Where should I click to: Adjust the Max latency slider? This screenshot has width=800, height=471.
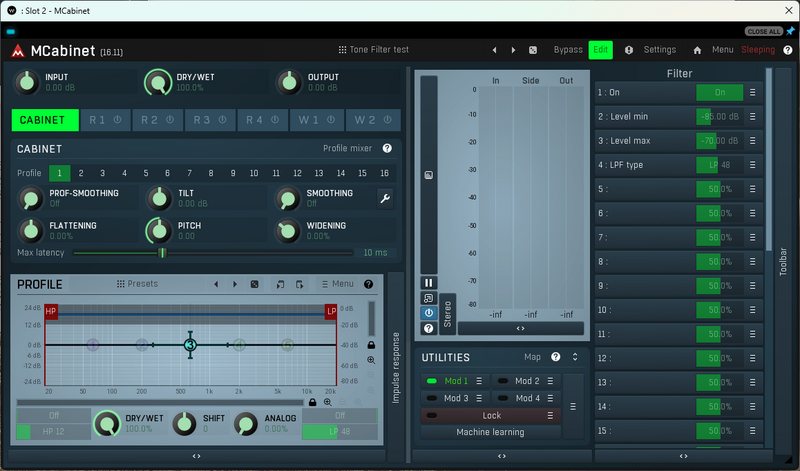[213, 253]
